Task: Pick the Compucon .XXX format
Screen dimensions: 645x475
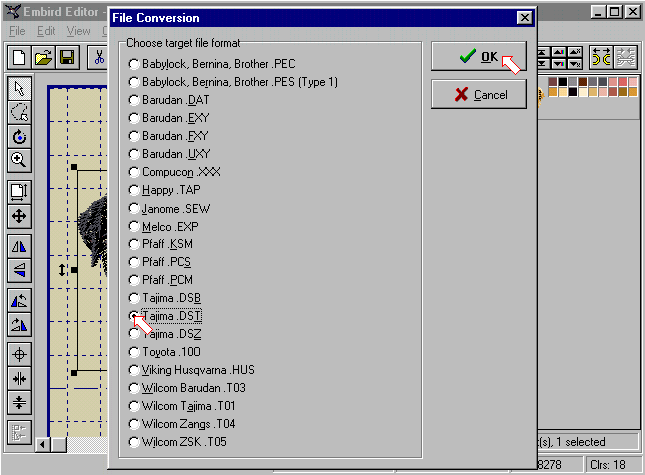Action: [174, 172]
